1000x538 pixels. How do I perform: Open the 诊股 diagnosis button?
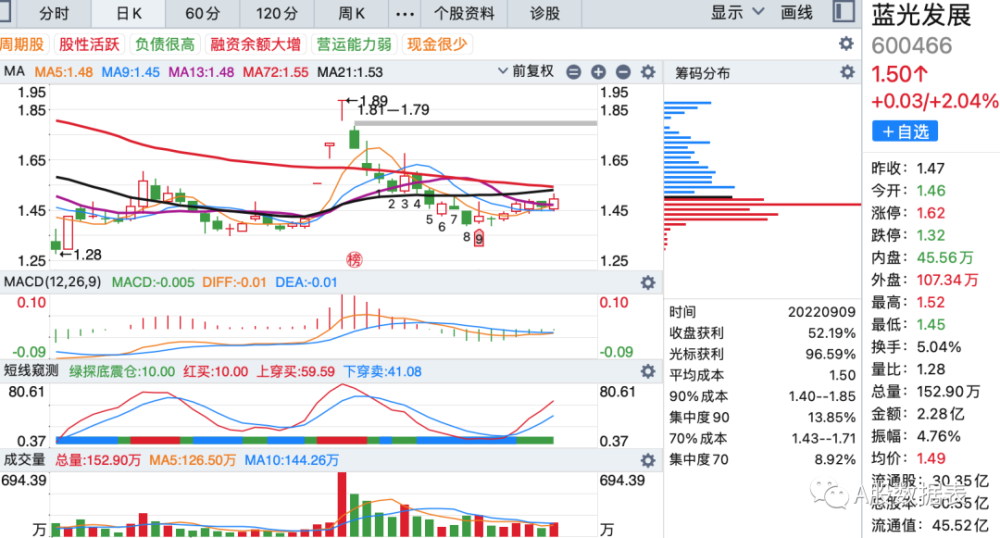pos(545,13)
